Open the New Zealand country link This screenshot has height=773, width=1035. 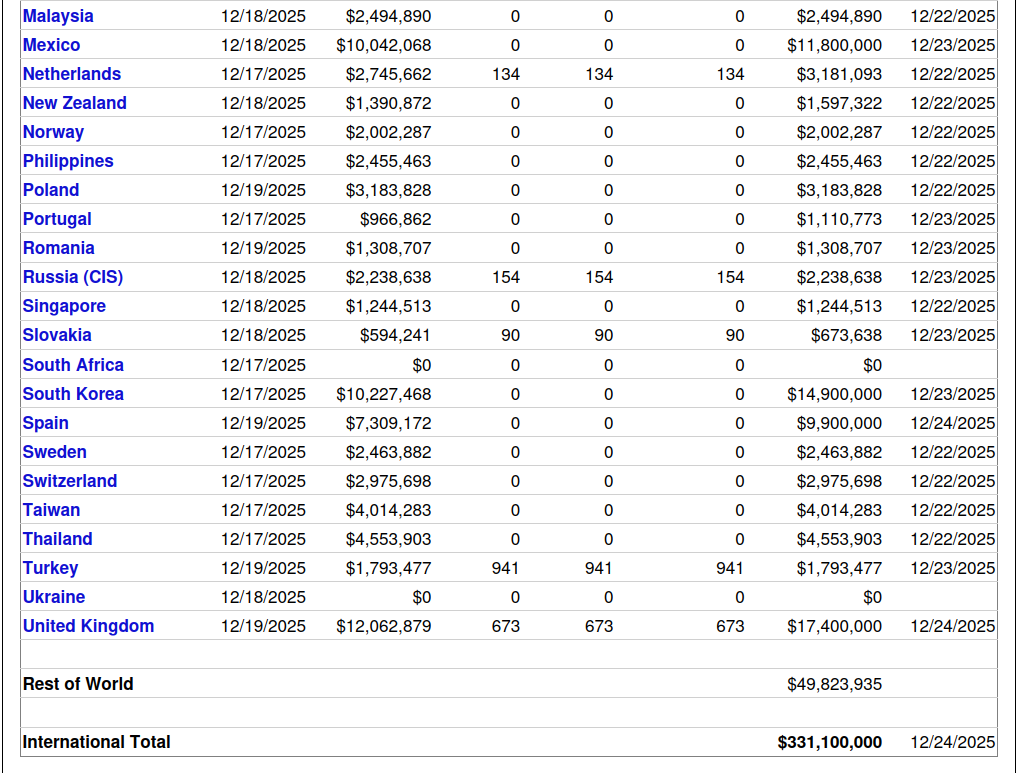tap(75, 103)
